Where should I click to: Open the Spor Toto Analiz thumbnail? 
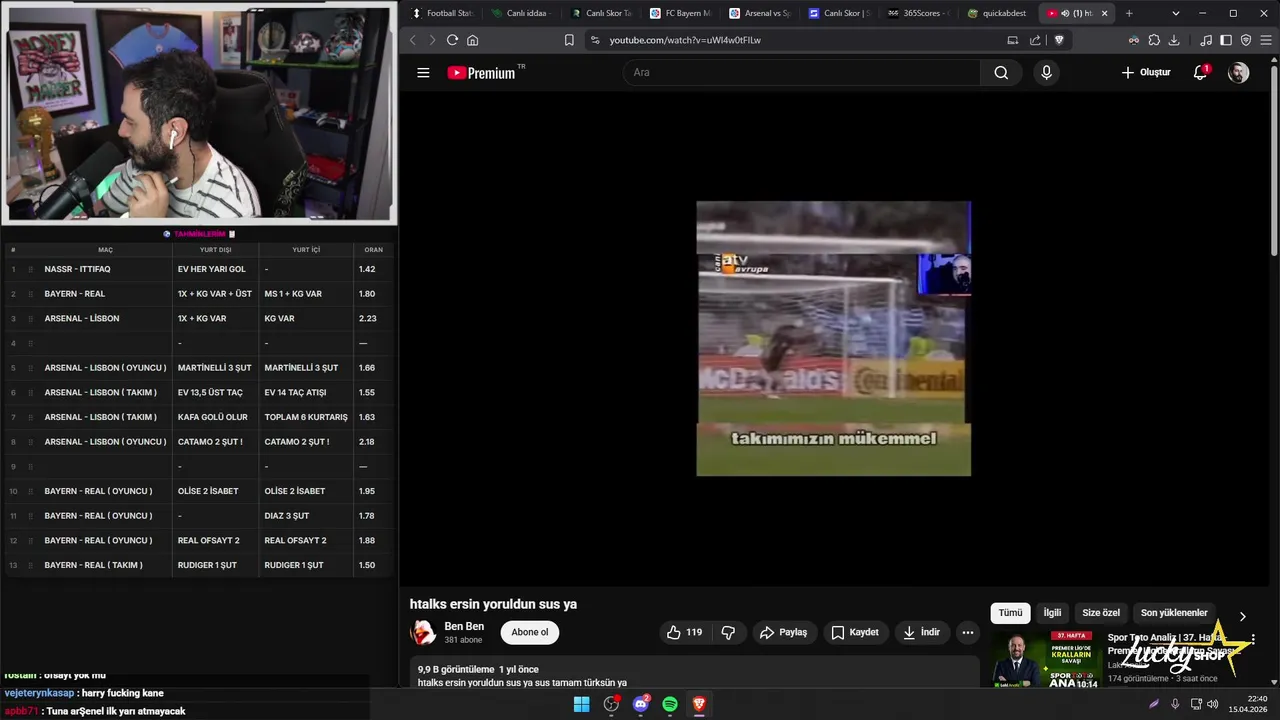point(1045,659)
